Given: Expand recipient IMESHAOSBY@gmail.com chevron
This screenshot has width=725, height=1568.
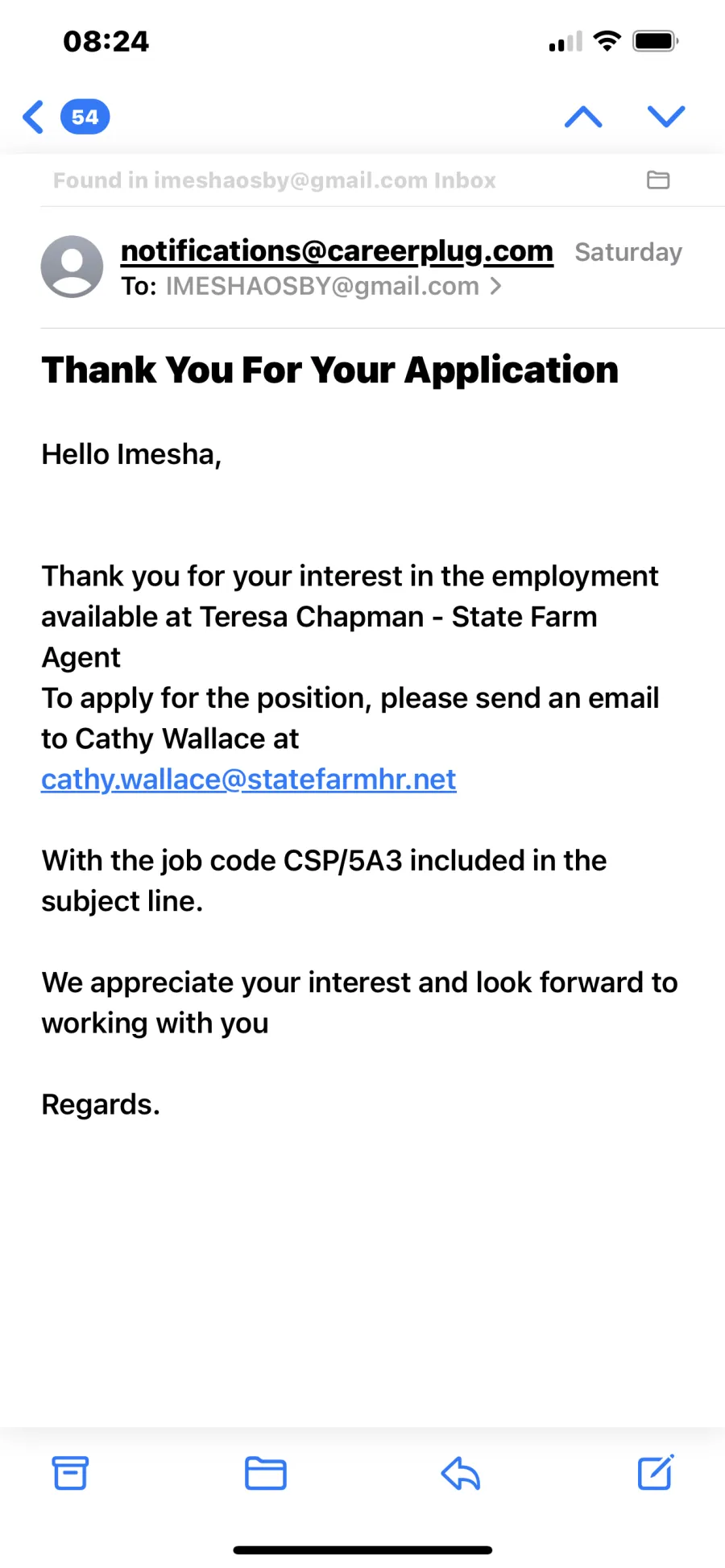Looking at the screenshot, I should click(496, 286).
